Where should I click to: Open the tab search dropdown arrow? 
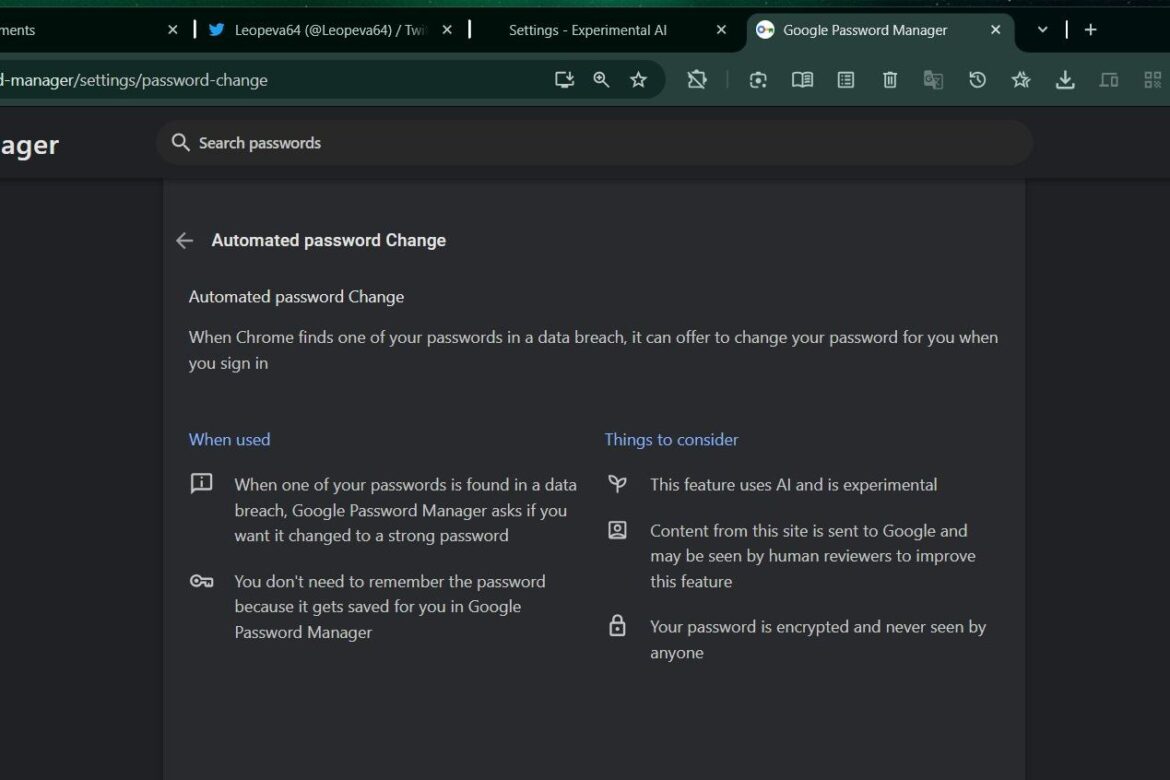(1042, 30)
